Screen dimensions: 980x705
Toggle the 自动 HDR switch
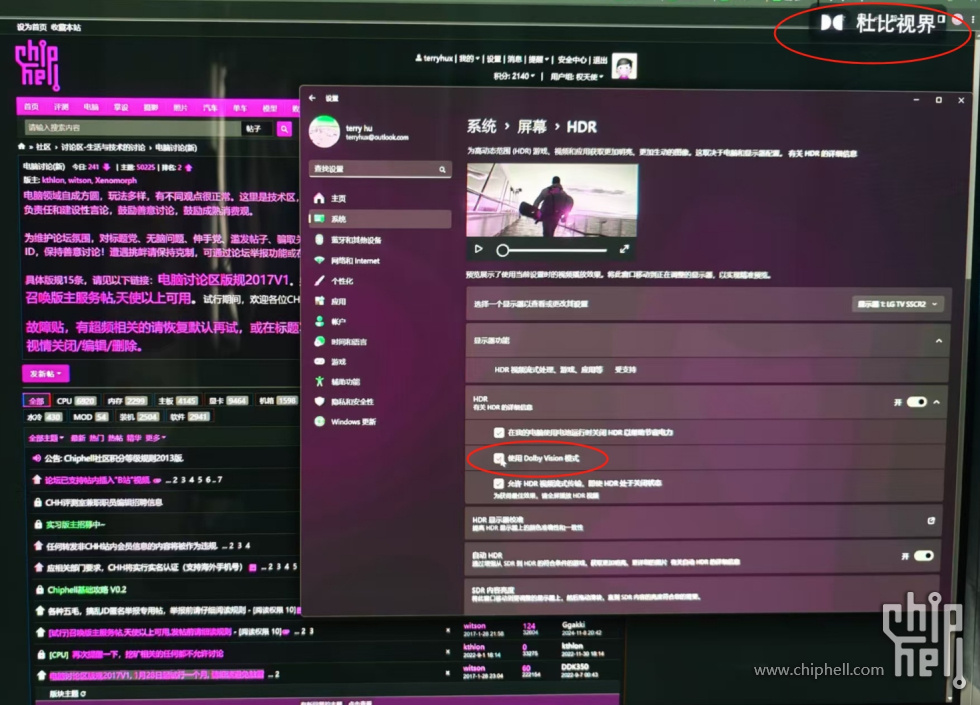click(x=923, y=556)
